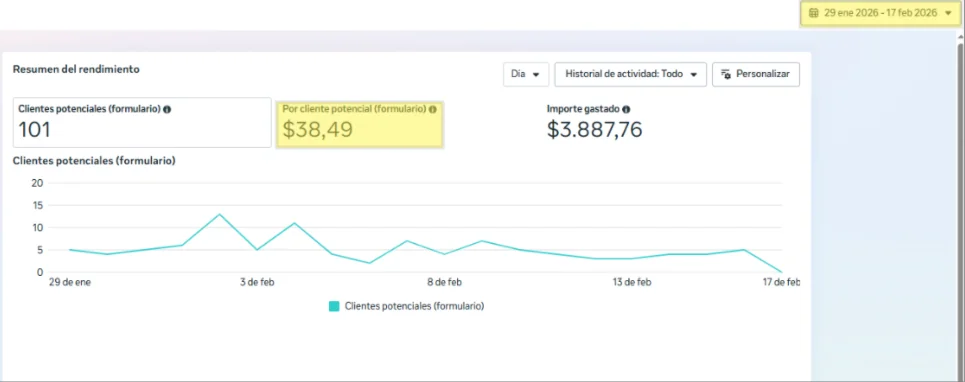Click the 8 de feb axis label
This screenshot has width=965, height=382.
tap(444, 282)
